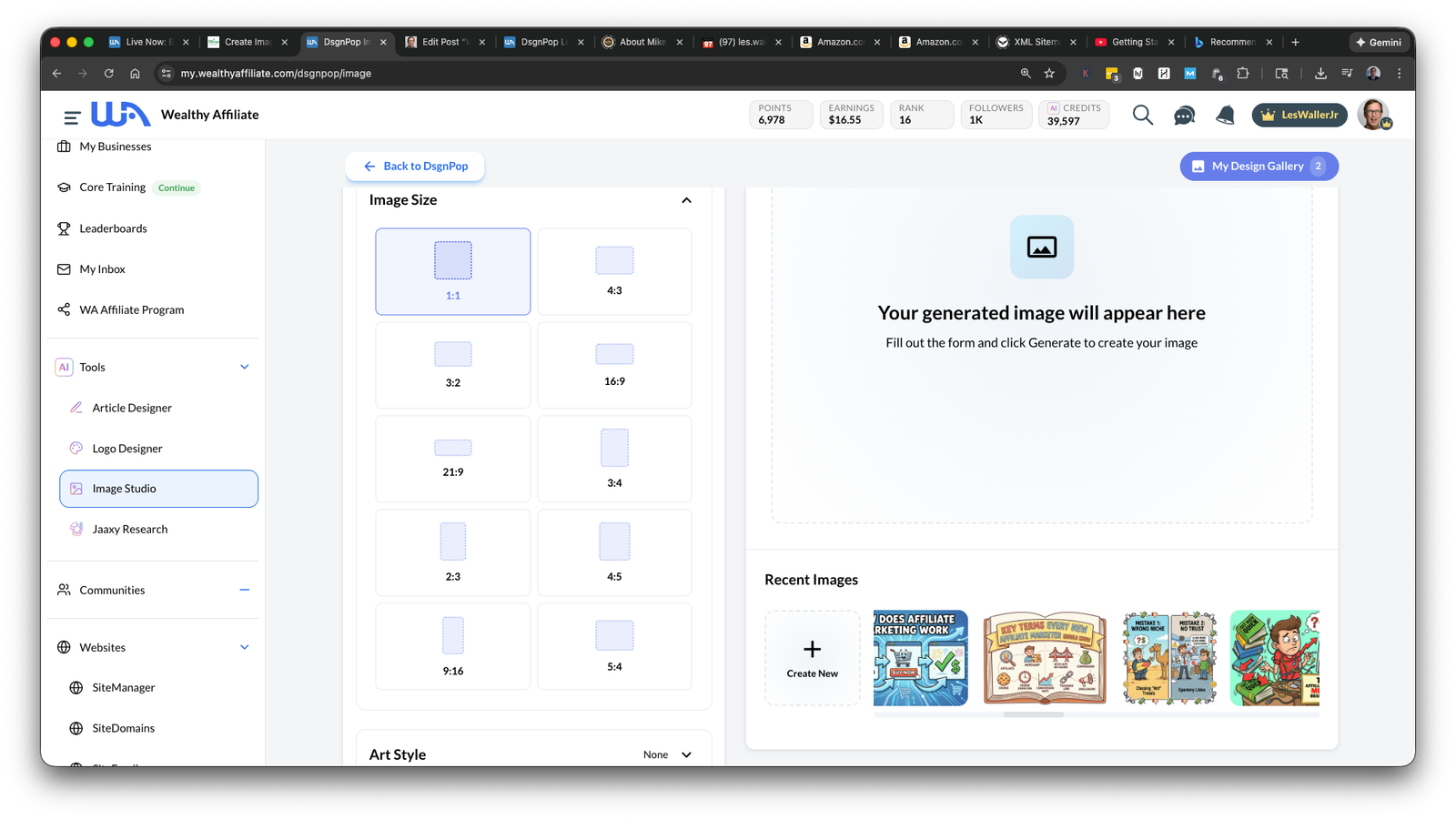Screen dimensions: 1456x820
Task: Click the search magnifier icon in header
Action: (x=1142, y=115)
